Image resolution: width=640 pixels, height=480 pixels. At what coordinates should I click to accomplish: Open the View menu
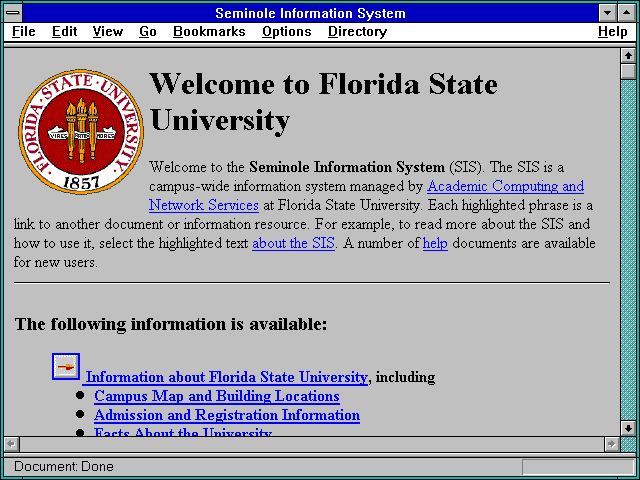(107, 32)
